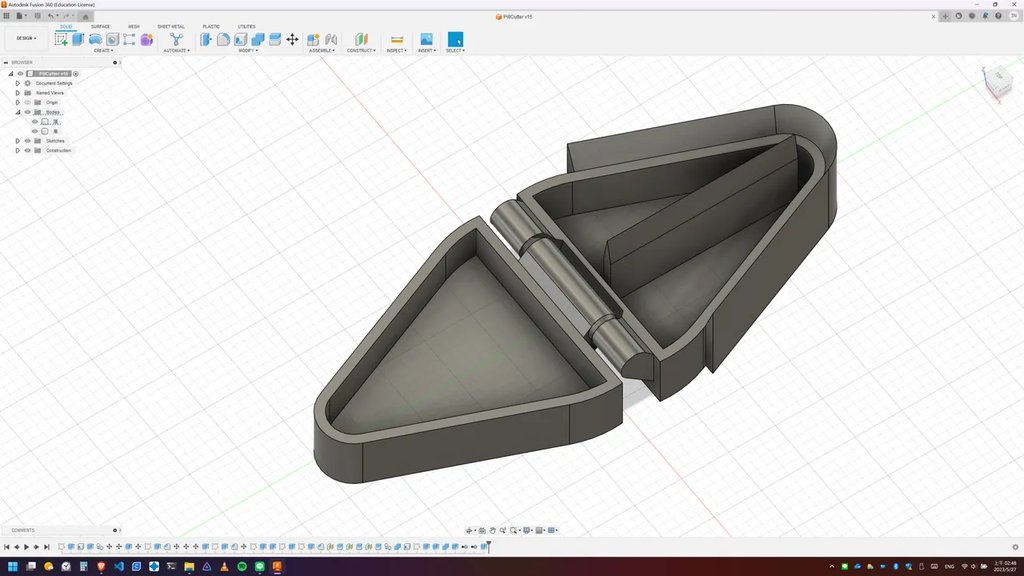Click the Fillet tool in Modify

(223, 39)
